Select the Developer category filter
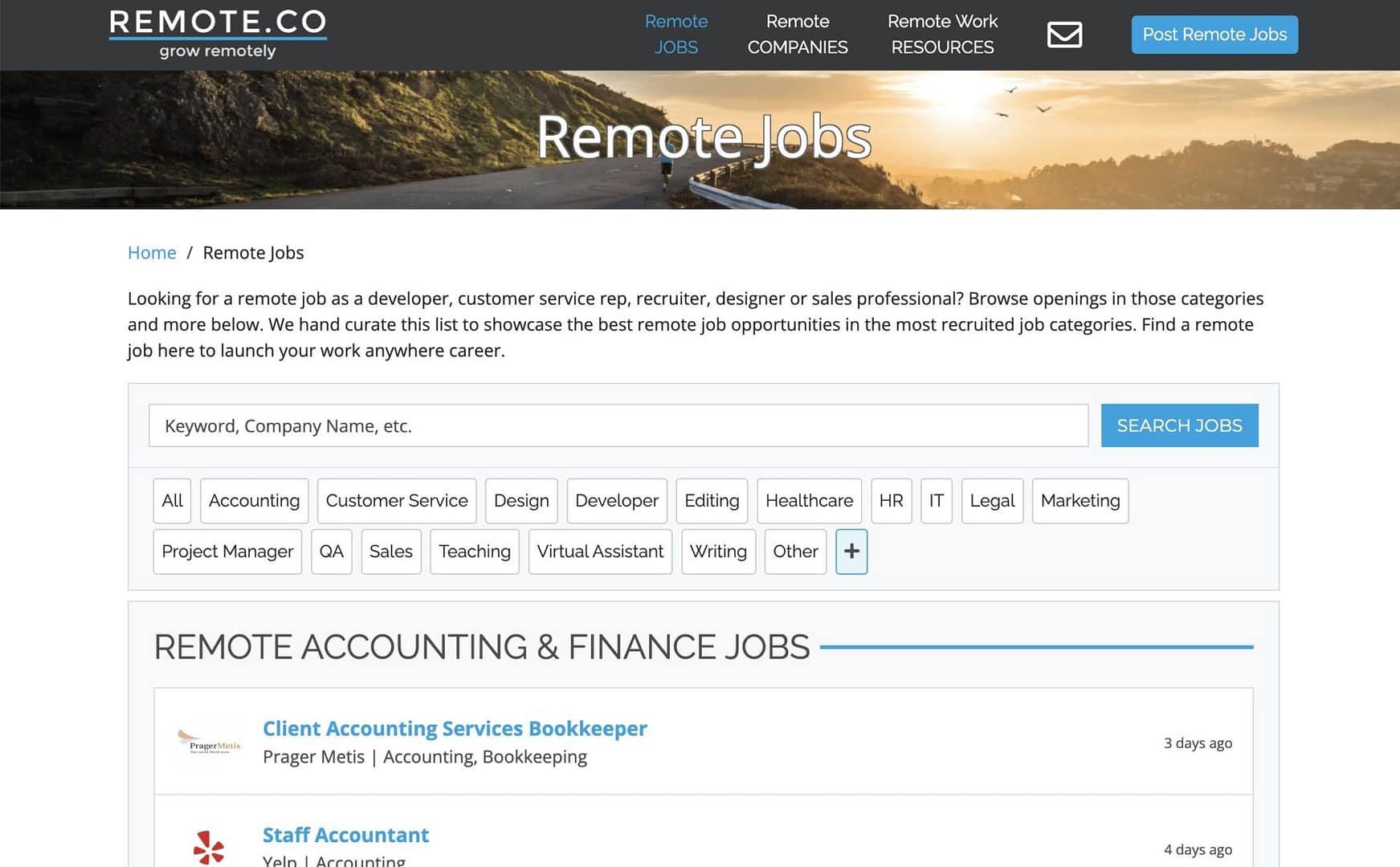Viewport: 1400px width, 867px height. [x=616, y=501]
